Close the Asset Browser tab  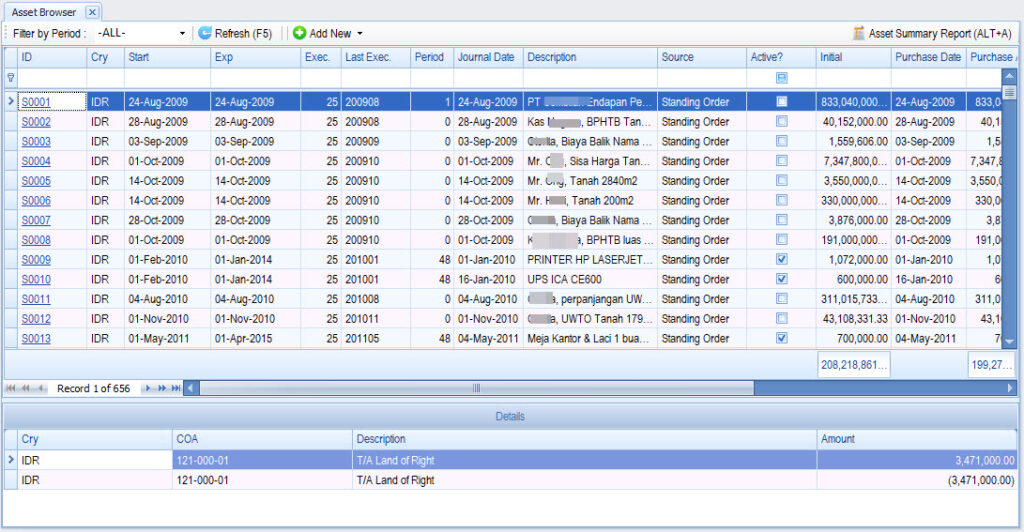[x=91, y=12]
